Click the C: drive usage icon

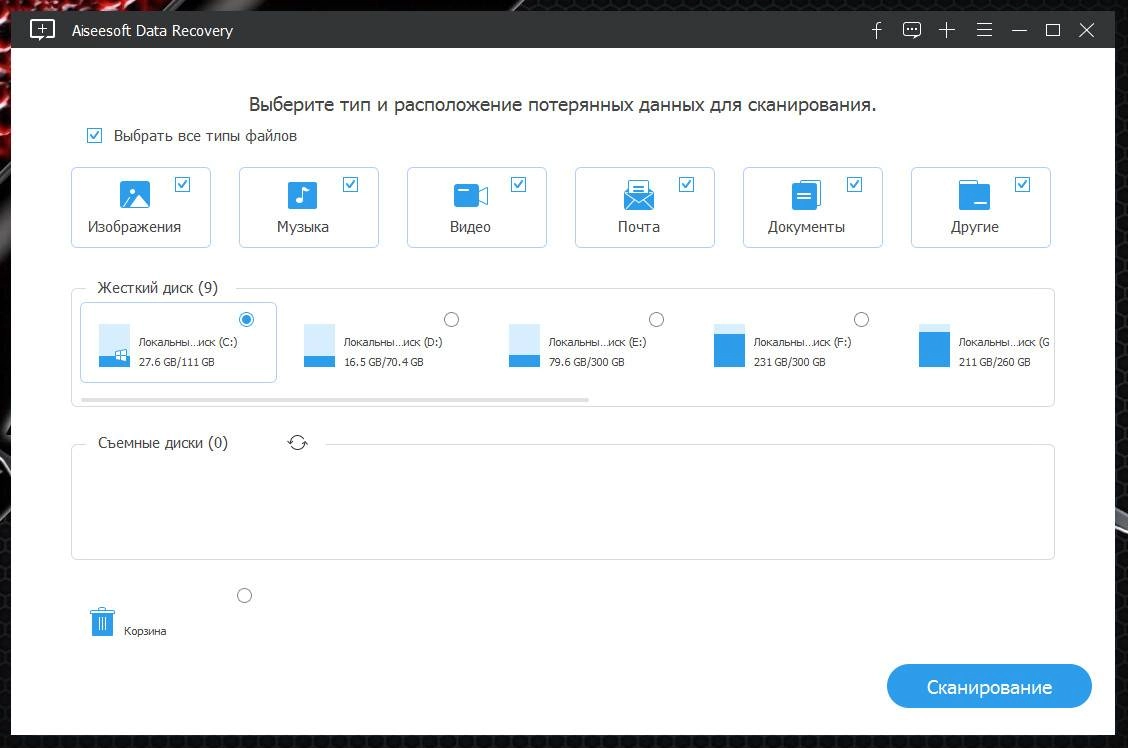tap(114, 345)
